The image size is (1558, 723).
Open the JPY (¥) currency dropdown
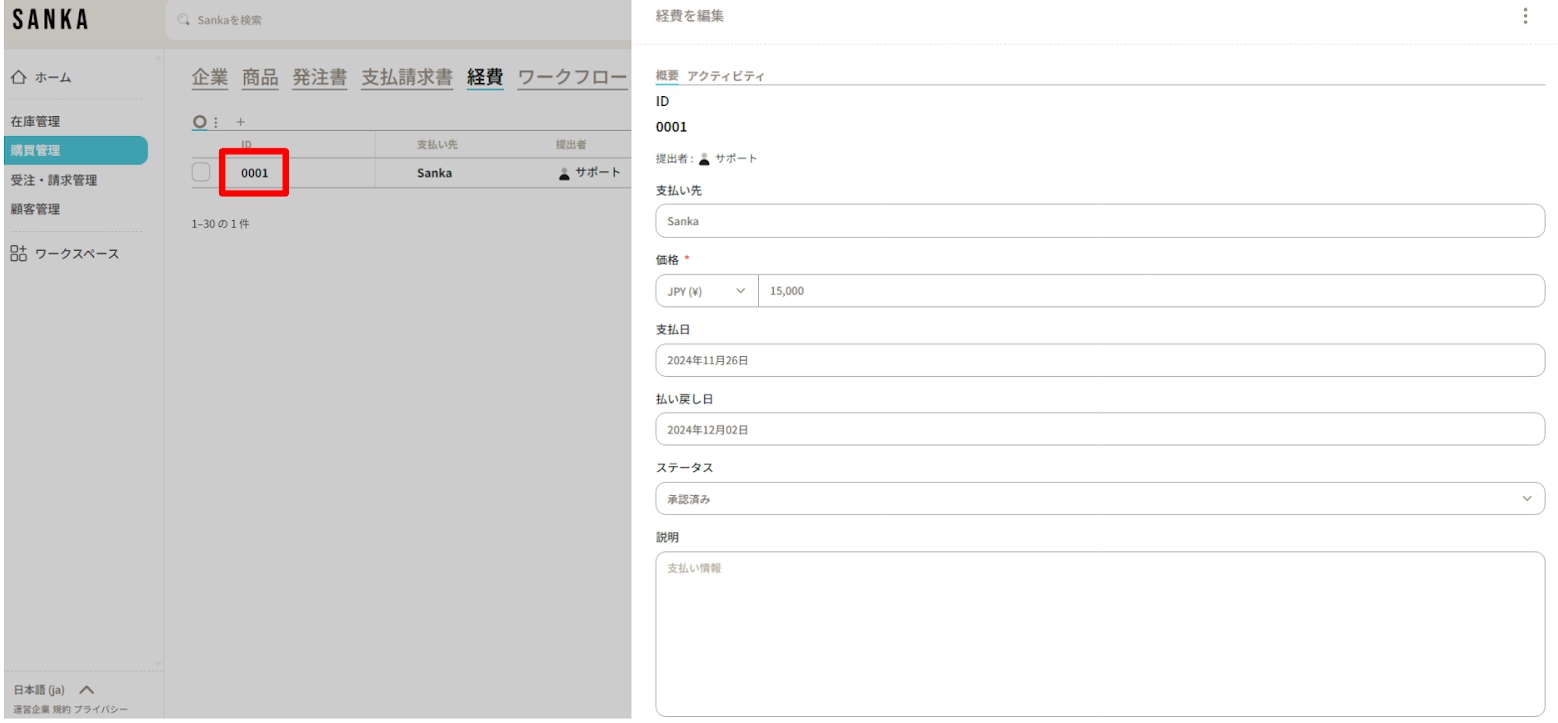click(x=706, y=291)
